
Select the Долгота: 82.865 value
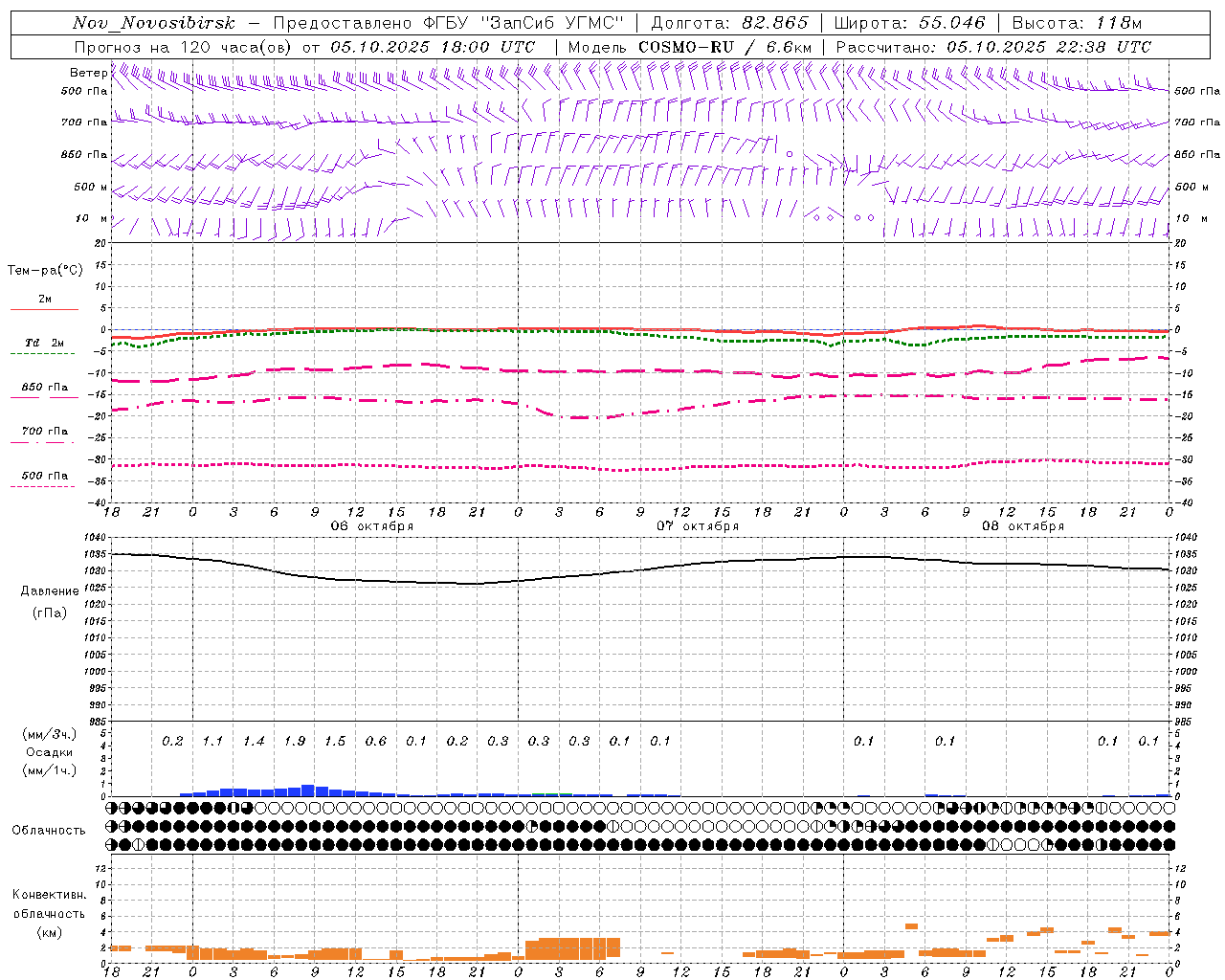pos(729,23)
